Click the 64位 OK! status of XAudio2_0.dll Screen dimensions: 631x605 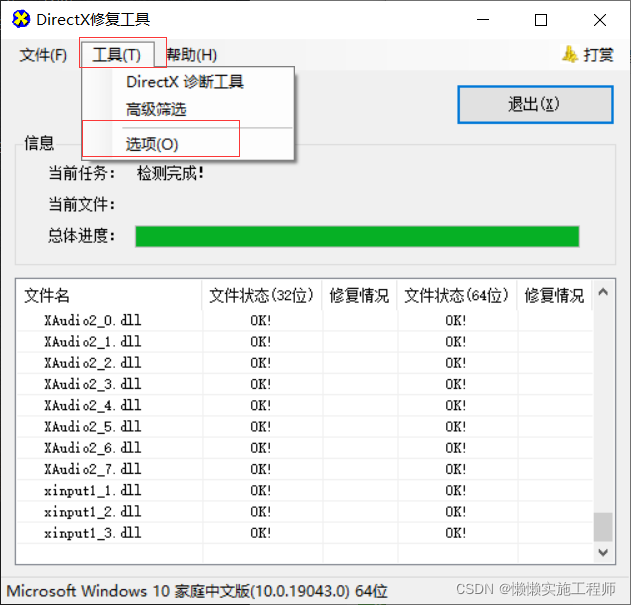click(x=456, y=321)
